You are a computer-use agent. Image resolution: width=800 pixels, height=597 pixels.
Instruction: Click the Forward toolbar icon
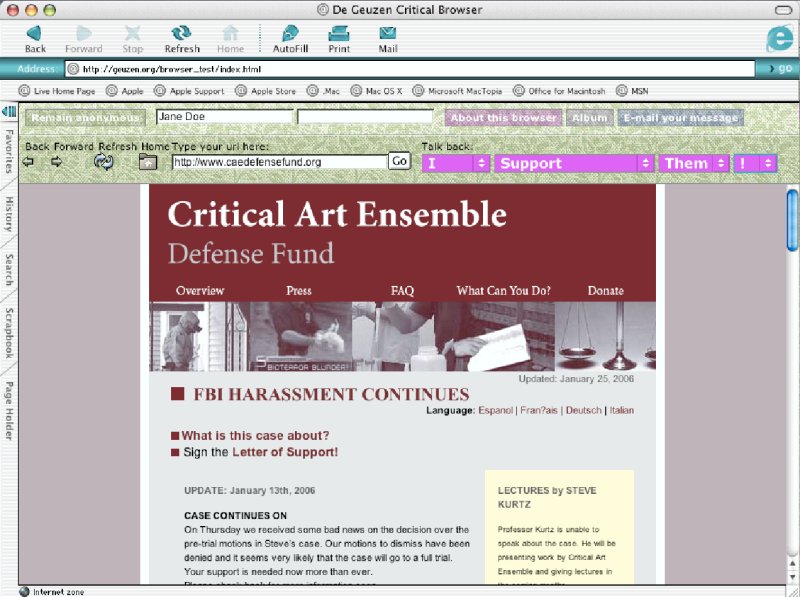[x=84, y=34]
